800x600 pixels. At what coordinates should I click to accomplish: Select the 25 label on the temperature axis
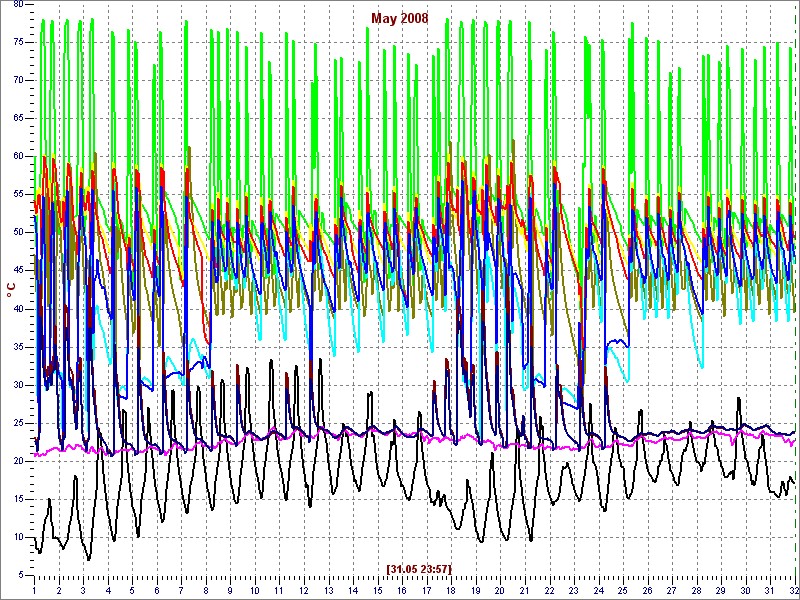[x=20, y=424]
